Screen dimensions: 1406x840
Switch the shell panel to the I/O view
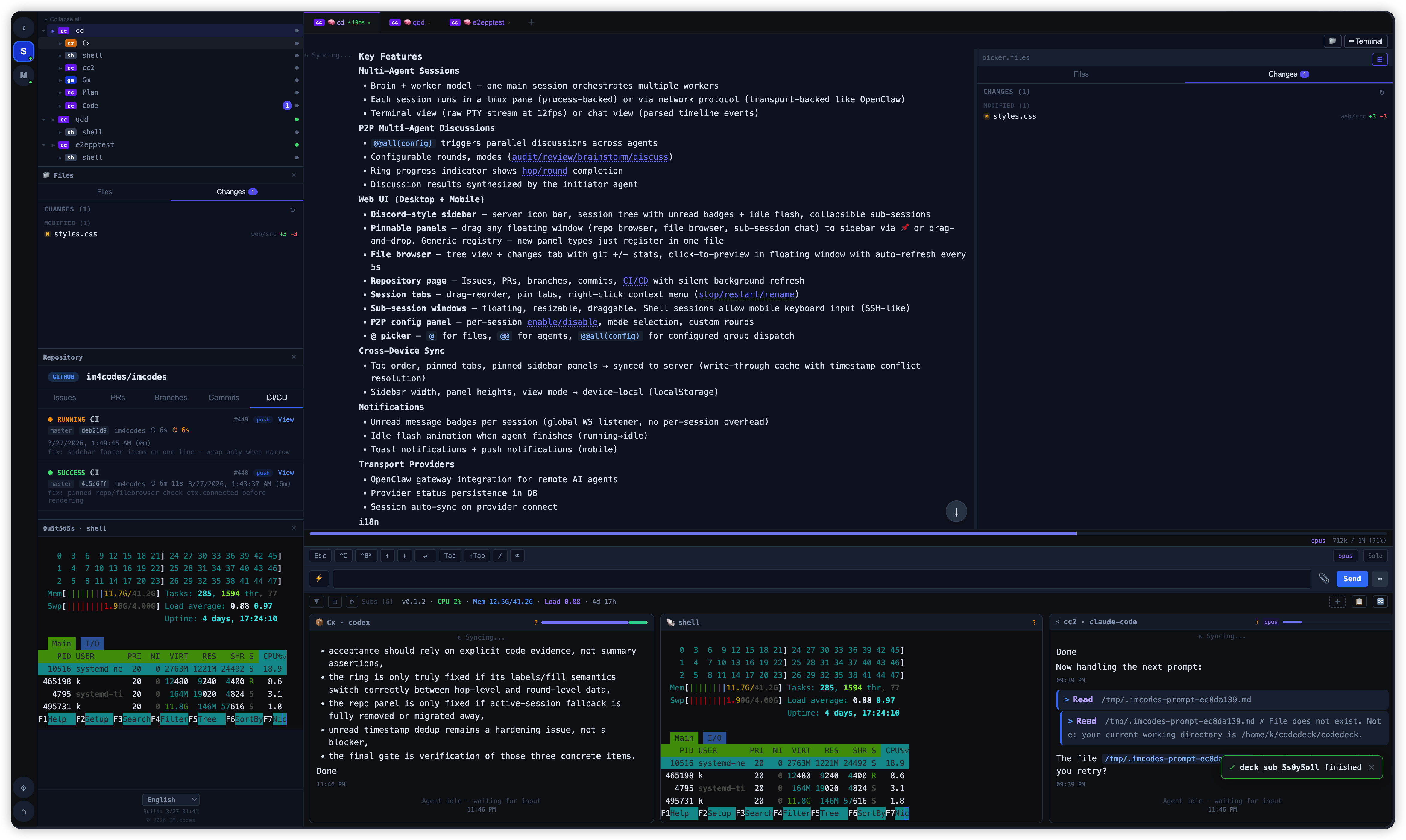click(x=715, y=738)
